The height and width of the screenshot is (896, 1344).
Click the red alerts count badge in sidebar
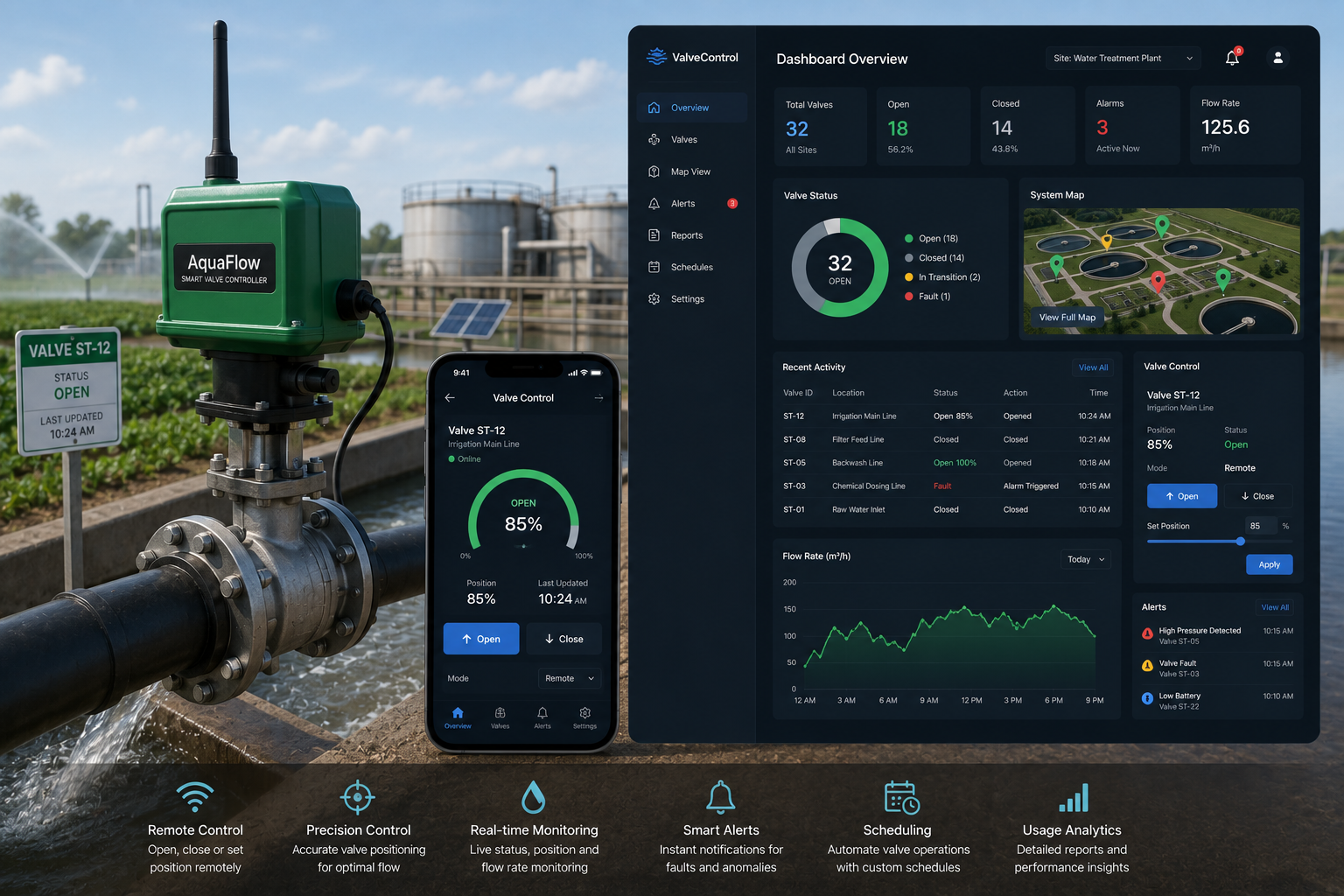732,203
